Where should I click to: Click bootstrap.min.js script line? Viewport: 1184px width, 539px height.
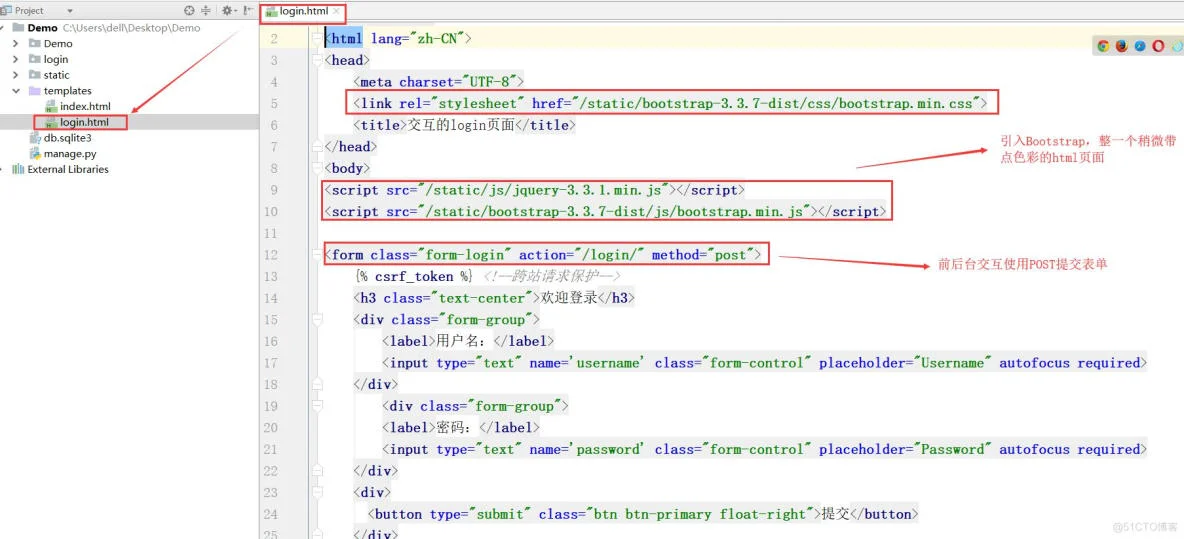pos(606,211)
